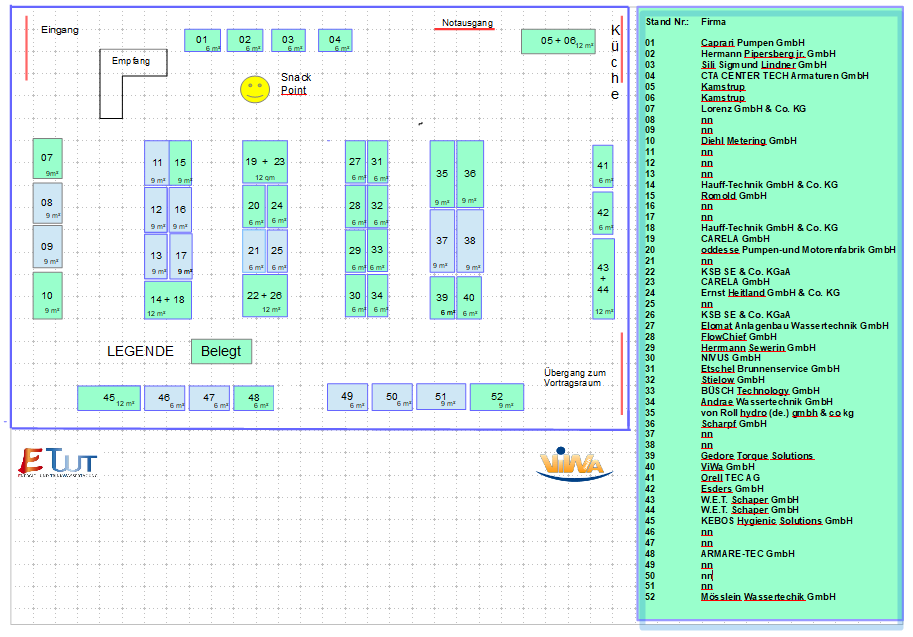The image size is (913, 637).
Task: Select booth 52 in the bottom row
Action: [x=497, y=397]
